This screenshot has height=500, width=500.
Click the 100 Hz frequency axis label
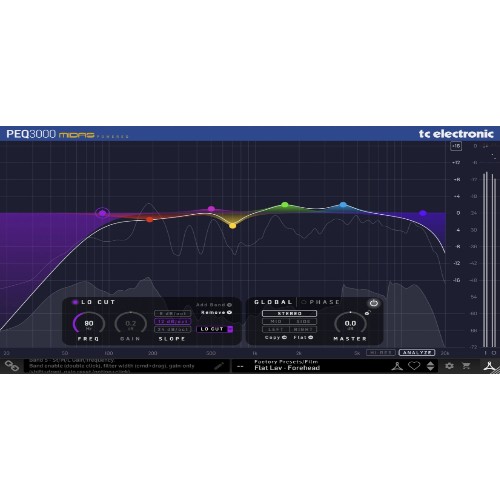point(109,353)
